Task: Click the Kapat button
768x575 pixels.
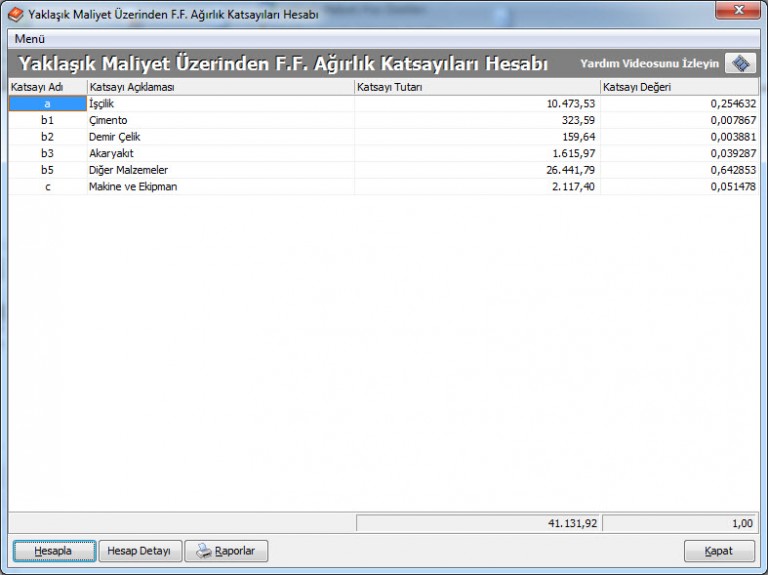Action: click(718, 551)
